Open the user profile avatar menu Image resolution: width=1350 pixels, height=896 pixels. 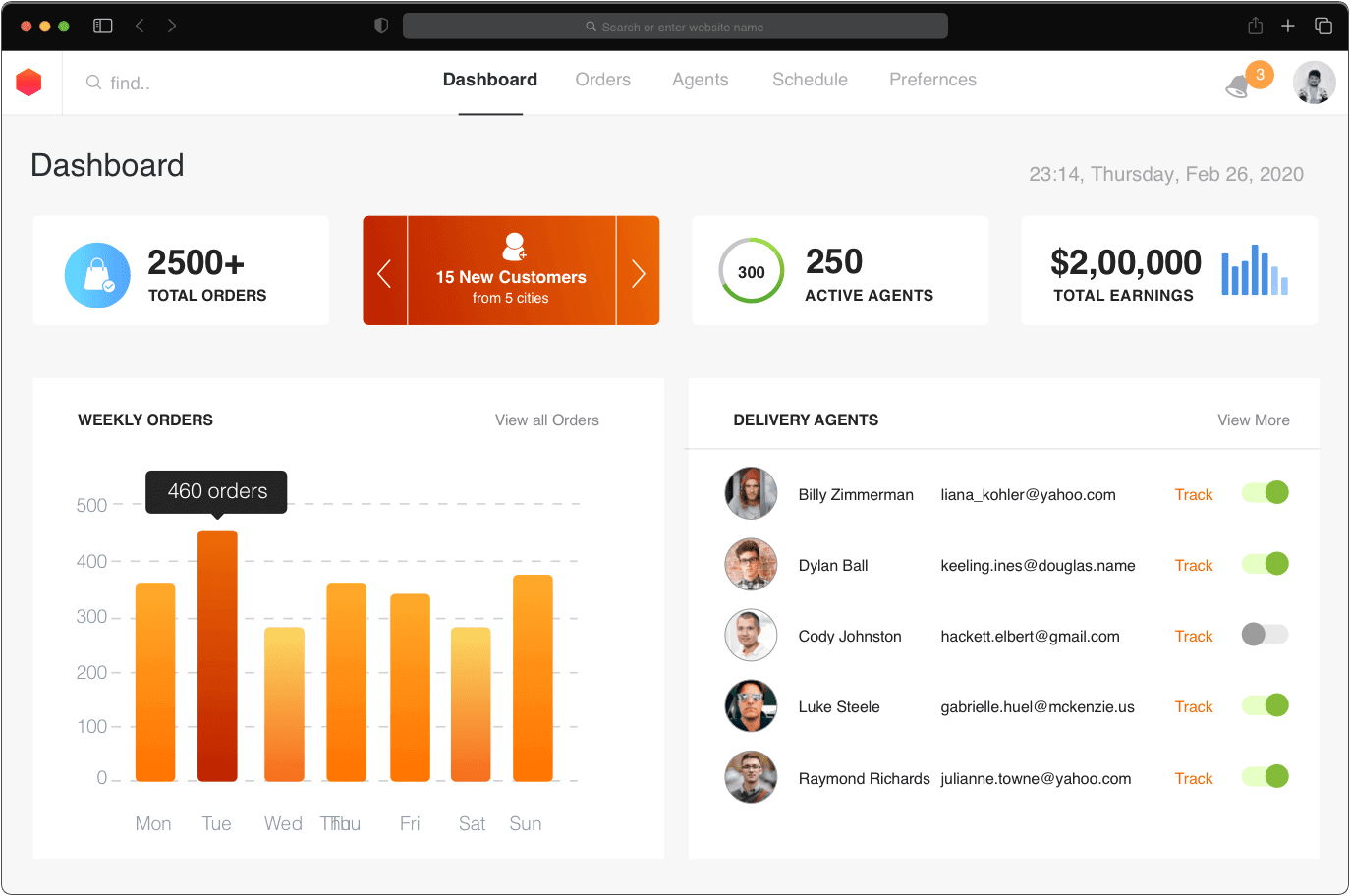pyautogui.click(x=1314, y=83)
